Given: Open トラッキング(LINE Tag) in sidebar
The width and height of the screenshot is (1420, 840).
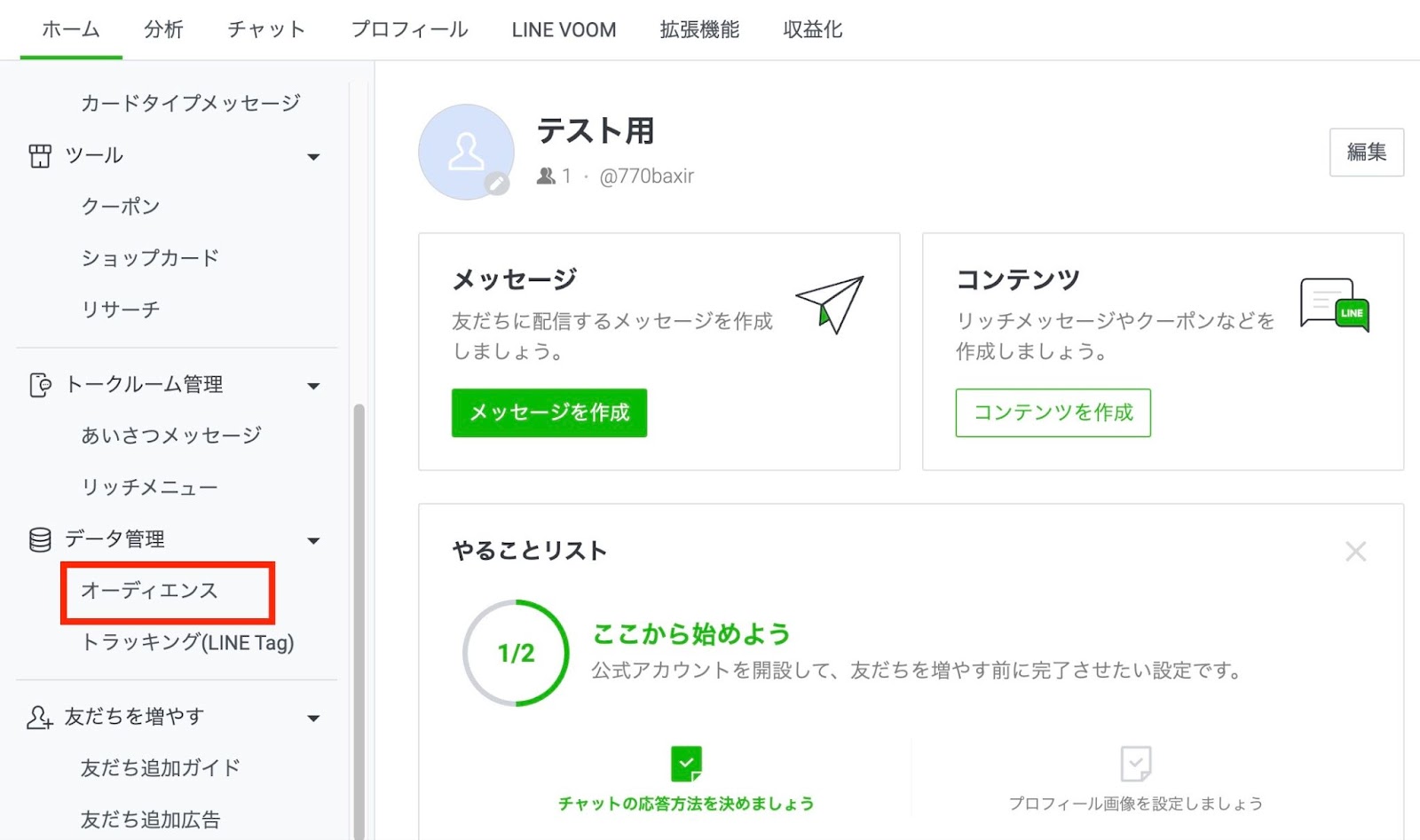Looking at the screenshot, I should [x=187, y=642].
